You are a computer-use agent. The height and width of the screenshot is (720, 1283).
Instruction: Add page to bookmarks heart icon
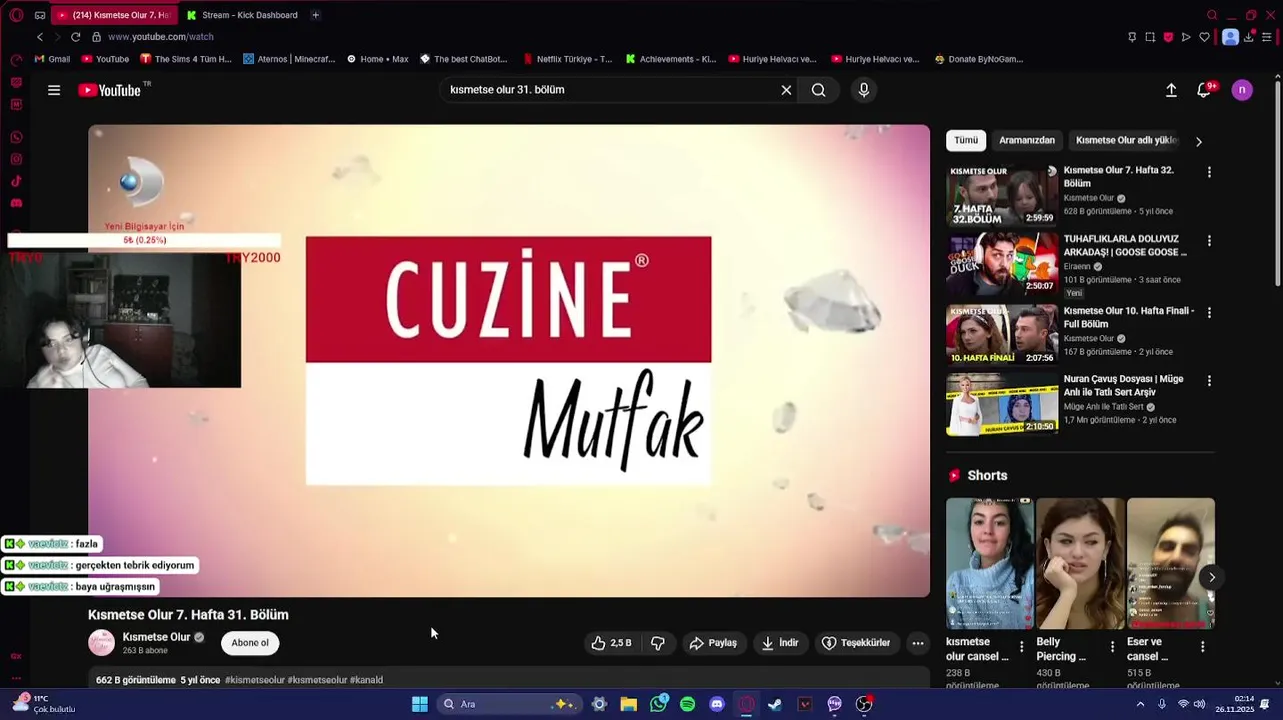[x=1204, y=37]
